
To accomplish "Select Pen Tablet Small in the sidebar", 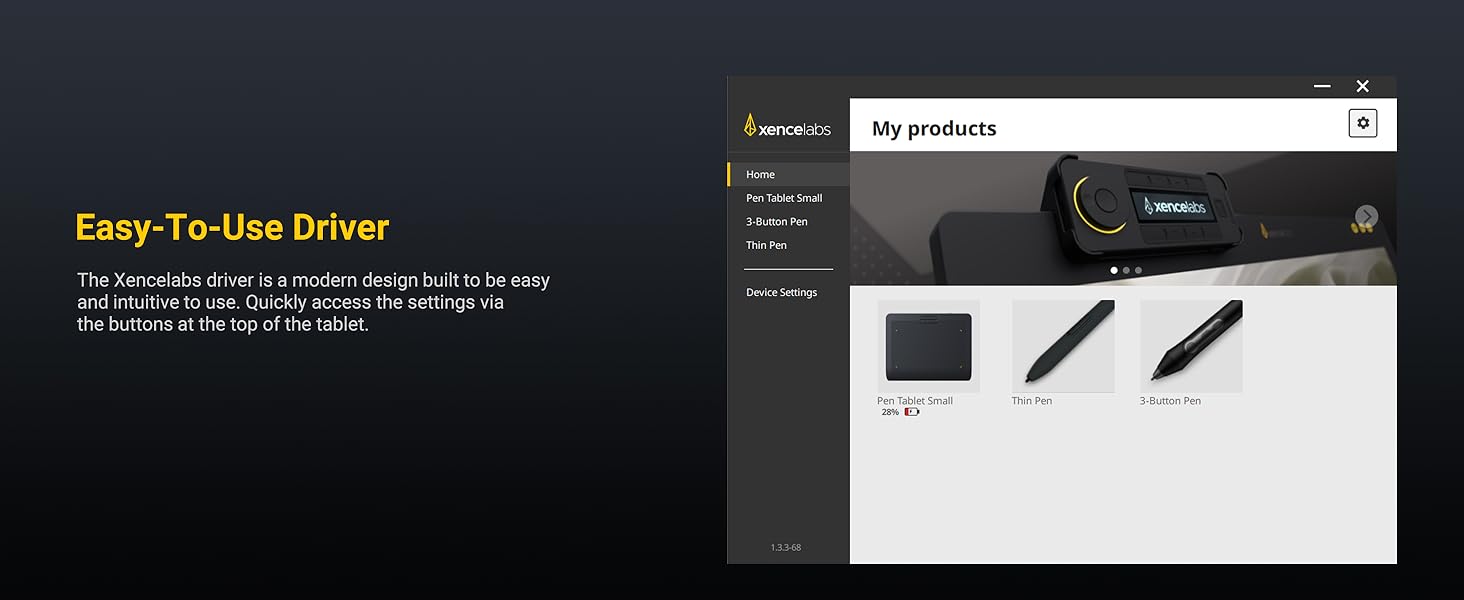I will point(784,198).
